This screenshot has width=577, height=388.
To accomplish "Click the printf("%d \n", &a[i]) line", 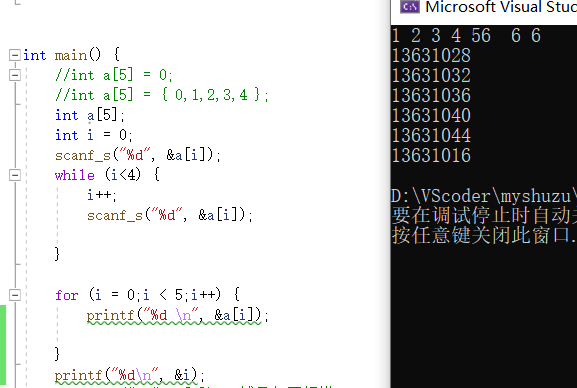I will point(178,315).
